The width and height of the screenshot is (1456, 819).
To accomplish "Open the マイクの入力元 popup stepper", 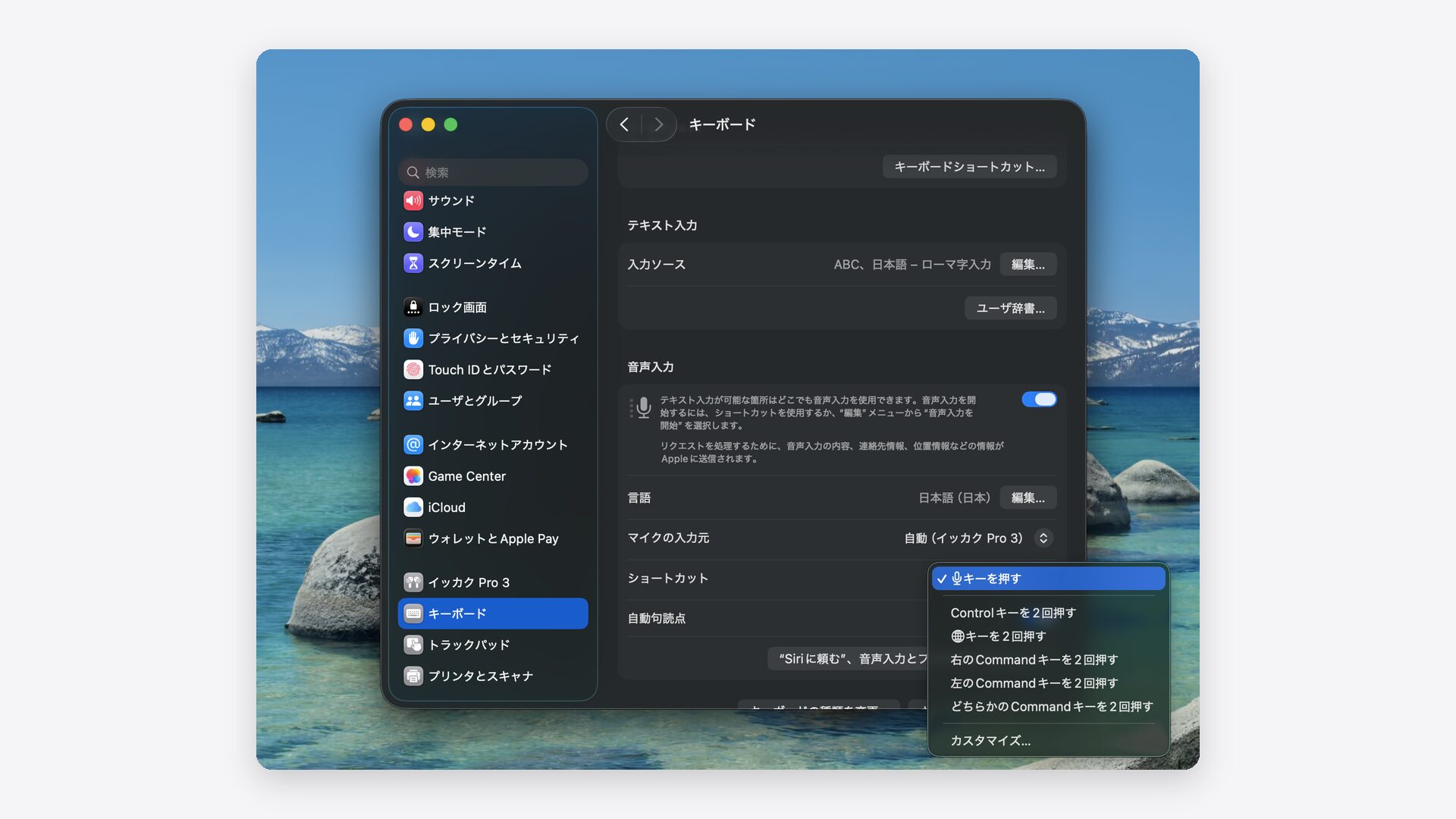I will [1043, 538].
